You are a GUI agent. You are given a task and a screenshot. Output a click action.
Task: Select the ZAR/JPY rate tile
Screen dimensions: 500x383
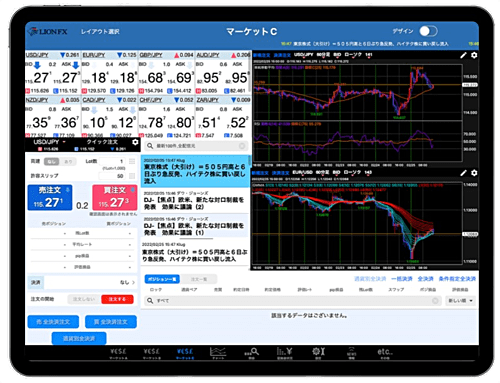(223, 117)
